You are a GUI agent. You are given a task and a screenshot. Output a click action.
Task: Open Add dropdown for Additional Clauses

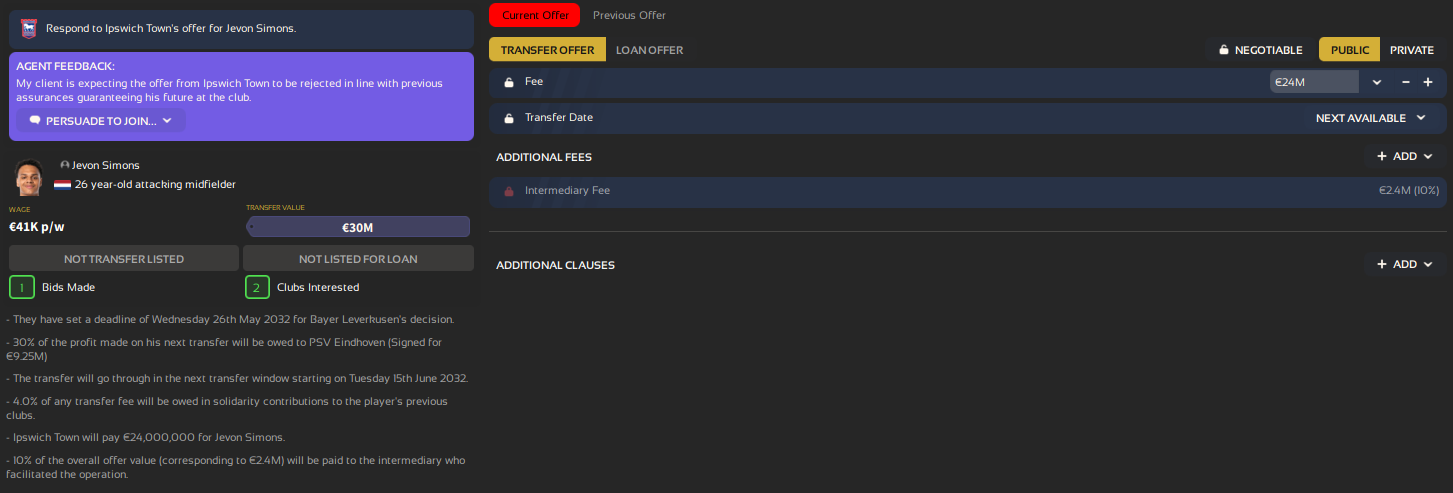point(1405,264)
